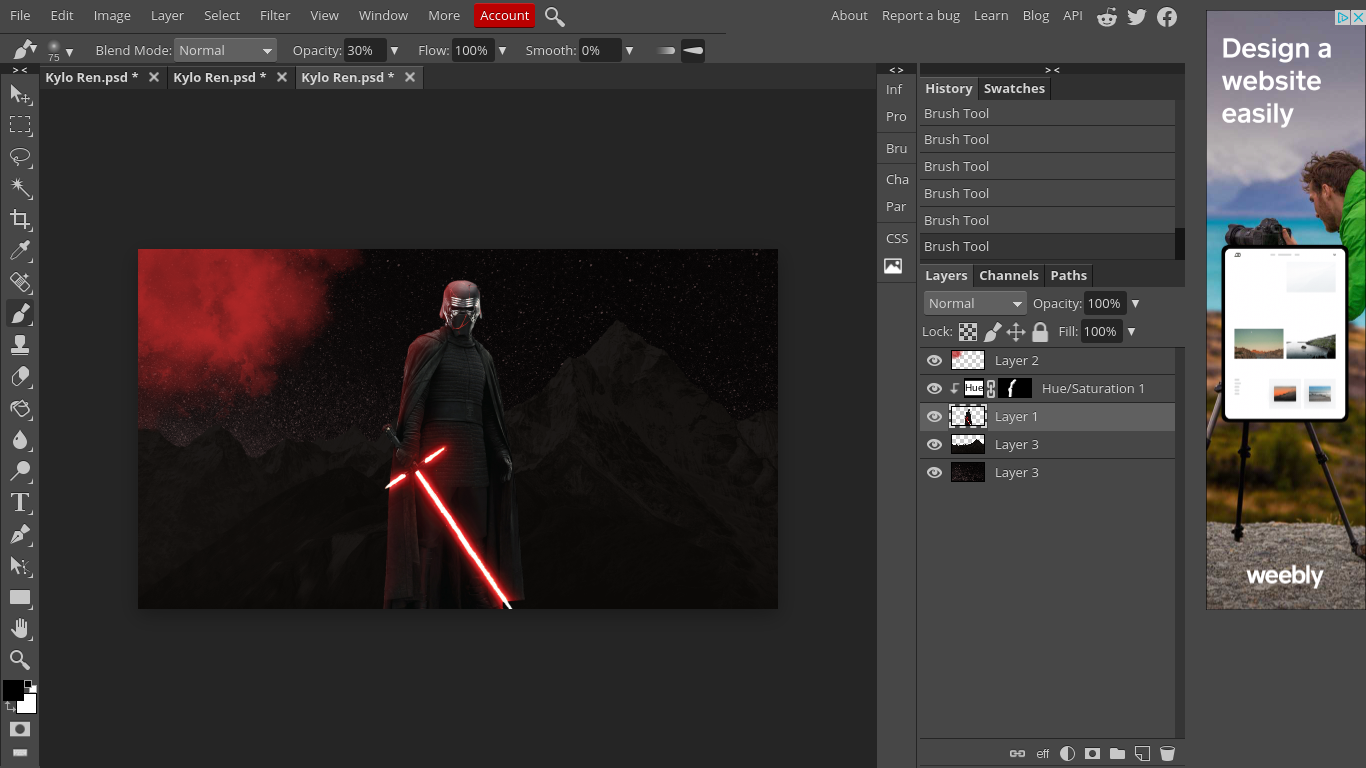Add new adjustment layer half-circle icon

[x=1067, y=754]
